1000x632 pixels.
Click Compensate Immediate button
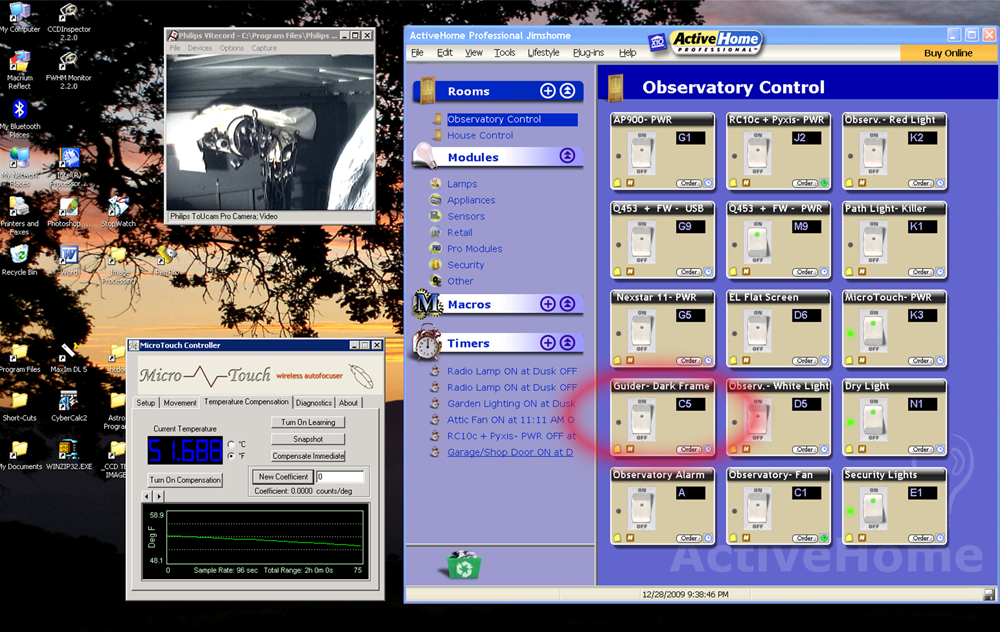pyautogui.click(x=308, y=456)
